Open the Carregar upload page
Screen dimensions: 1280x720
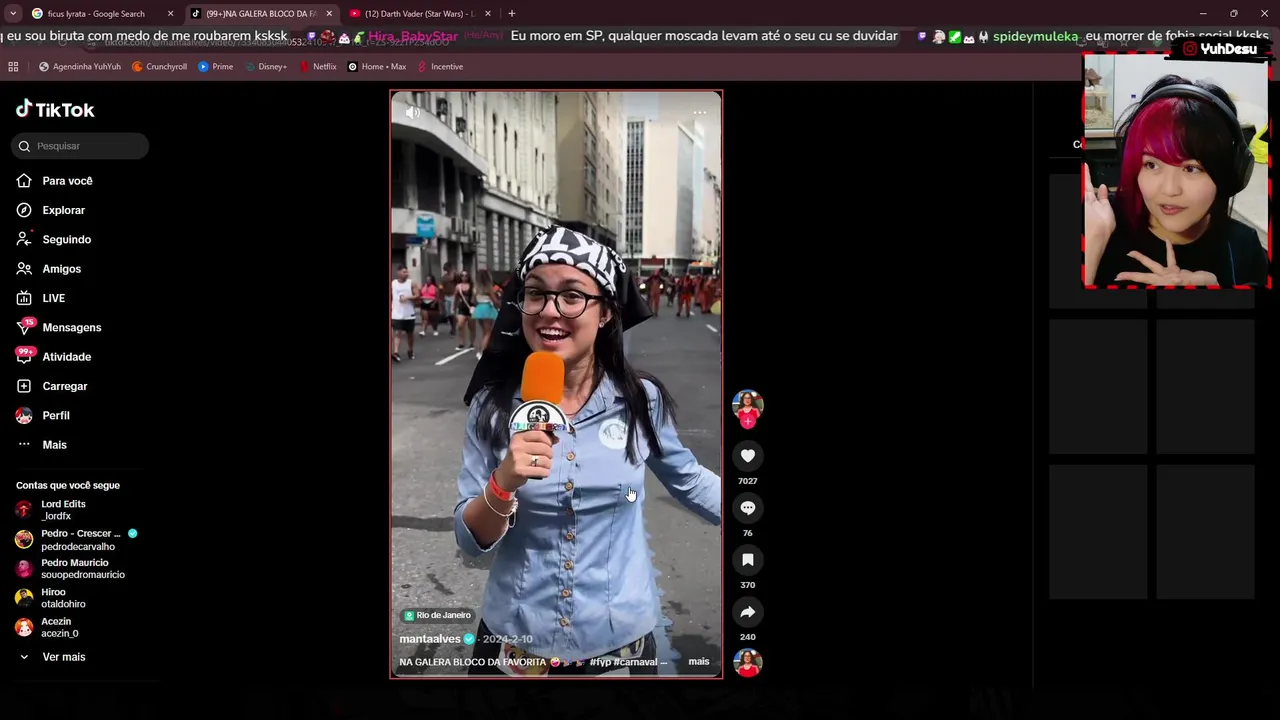pyautogui.click(x=52, y=386)
